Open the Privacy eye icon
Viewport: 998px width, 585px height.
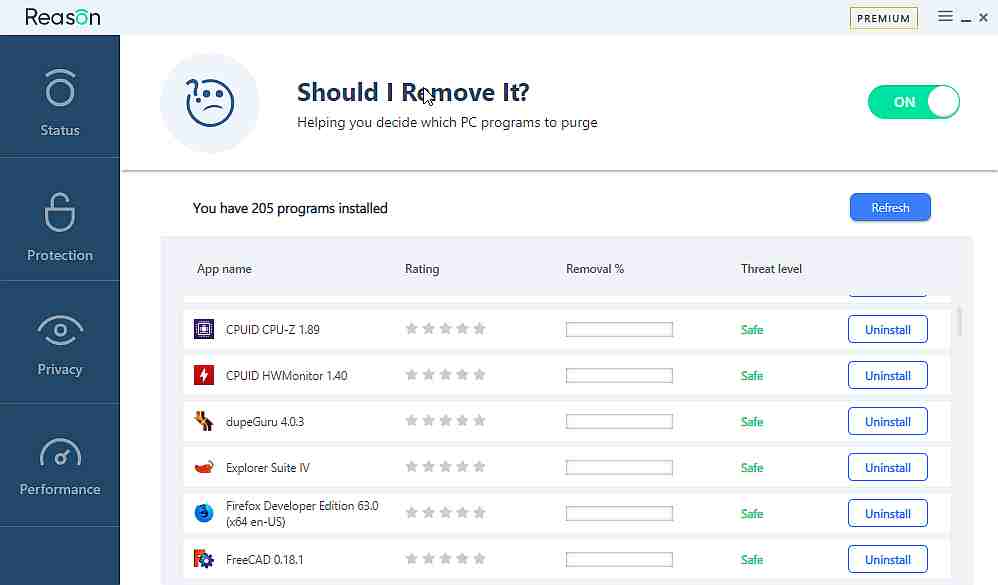click(x=60, y=330)
